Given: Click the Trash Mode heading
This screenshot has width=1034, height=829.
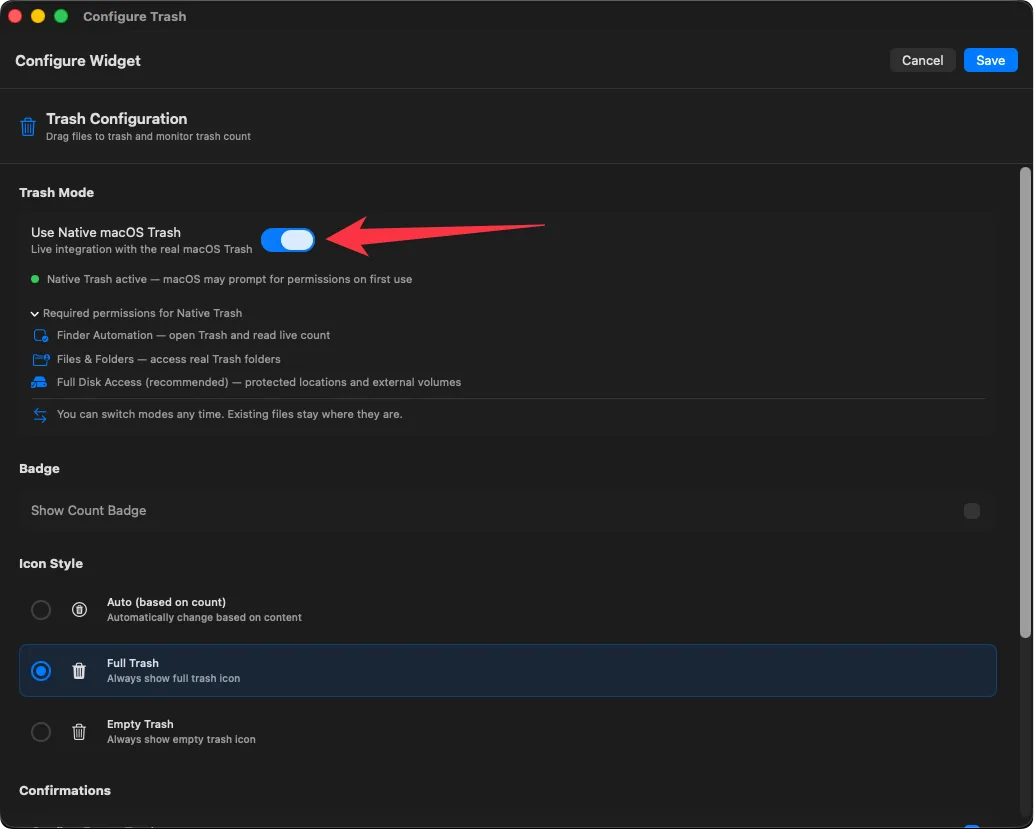Looking at the screenshot, I should (x=56, y=193).
